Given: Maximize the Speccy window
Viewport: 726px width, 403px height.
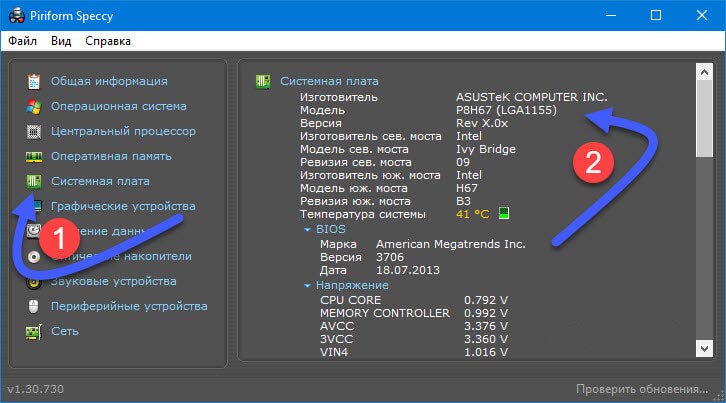Looking at the screenshot, I should coord(656,15).
